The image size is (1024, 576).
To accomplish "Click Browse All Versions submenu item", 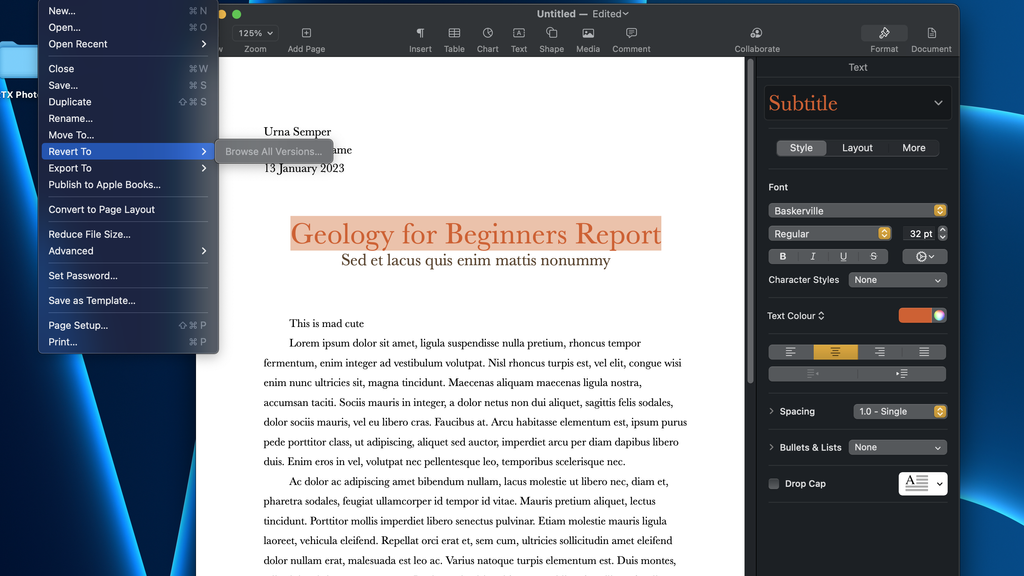I will point(273,152).
